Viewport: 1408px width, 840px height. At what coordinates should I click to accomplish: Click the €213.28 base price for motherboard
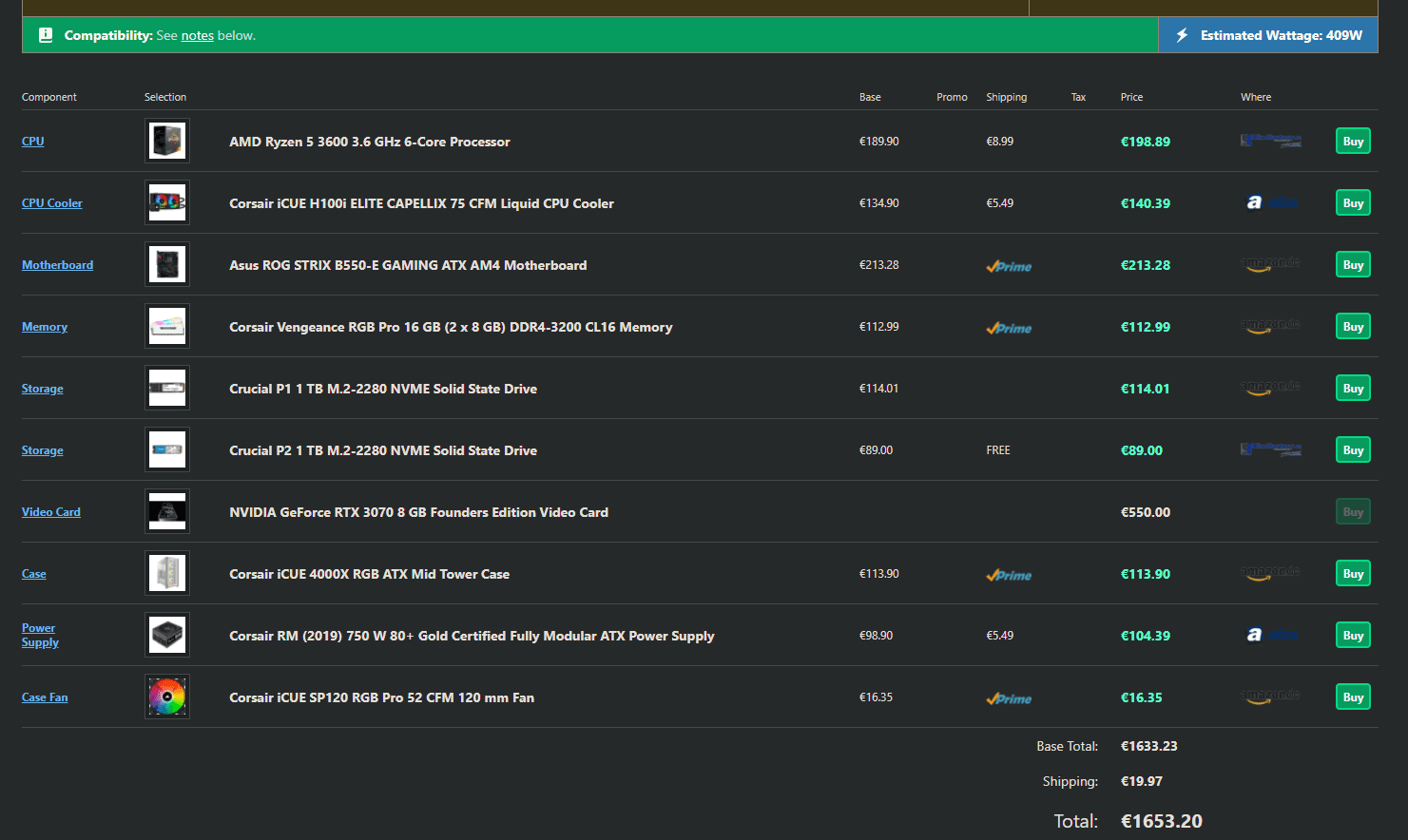(879, 265)
